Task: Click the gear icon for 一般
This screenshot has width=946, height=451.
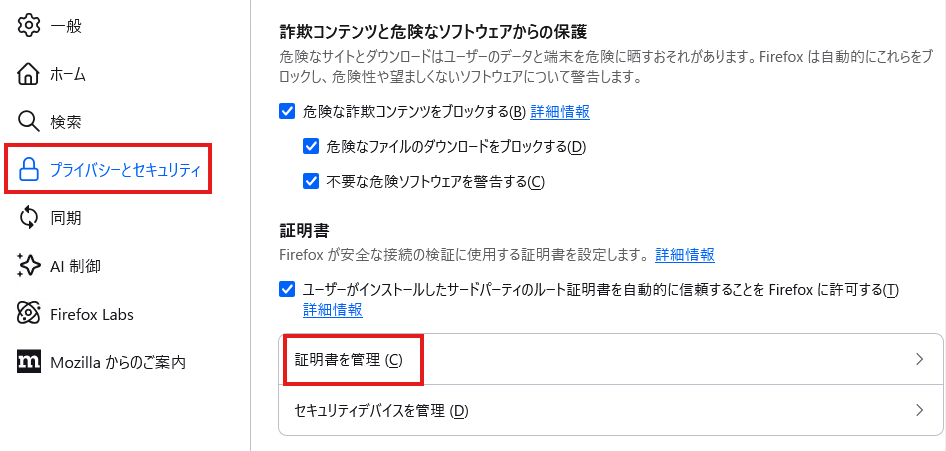Action: coord(28,26)
